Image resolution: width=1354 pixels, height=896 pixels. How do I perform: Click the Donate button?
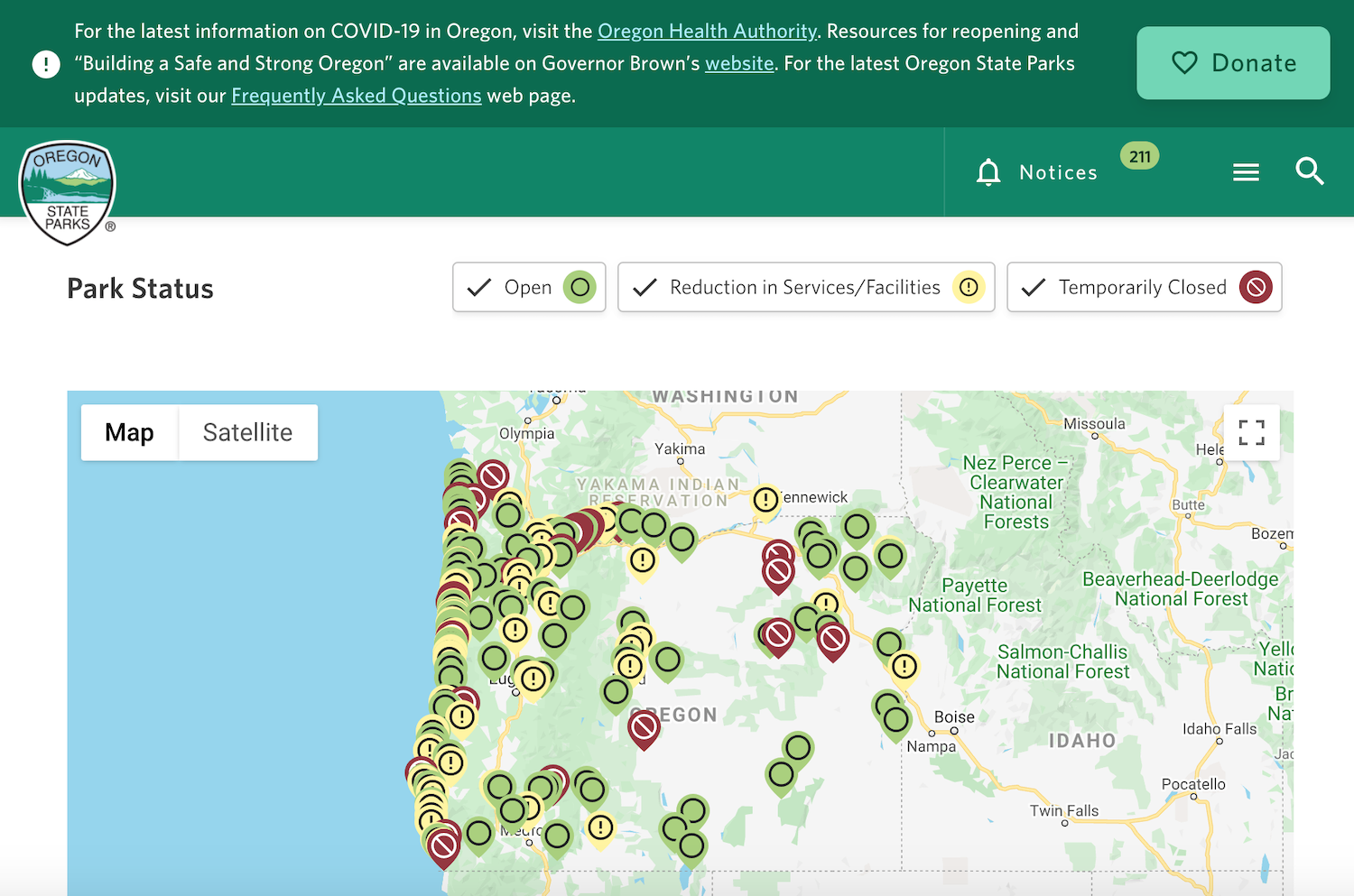click(x=1232, y=63)
